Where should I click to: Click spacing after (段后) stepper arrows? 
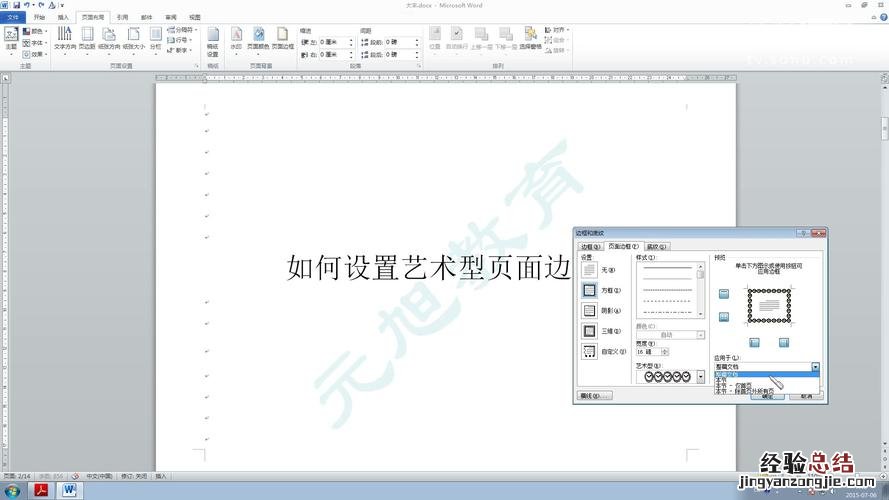pyautogui.click(x=417, y=54)
